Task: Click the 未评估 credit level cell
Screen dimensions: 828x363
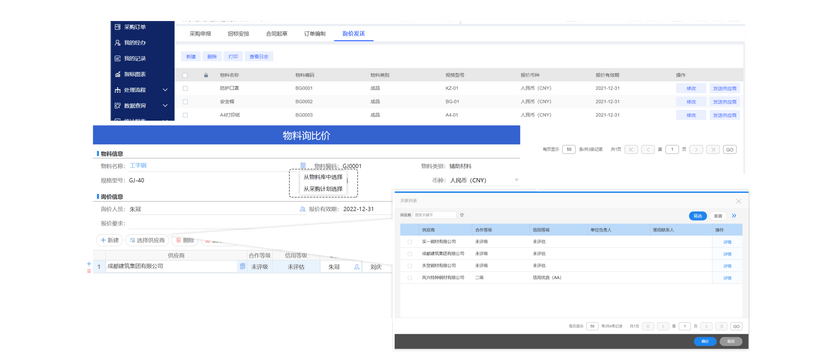Action: [x=296, y=267]
